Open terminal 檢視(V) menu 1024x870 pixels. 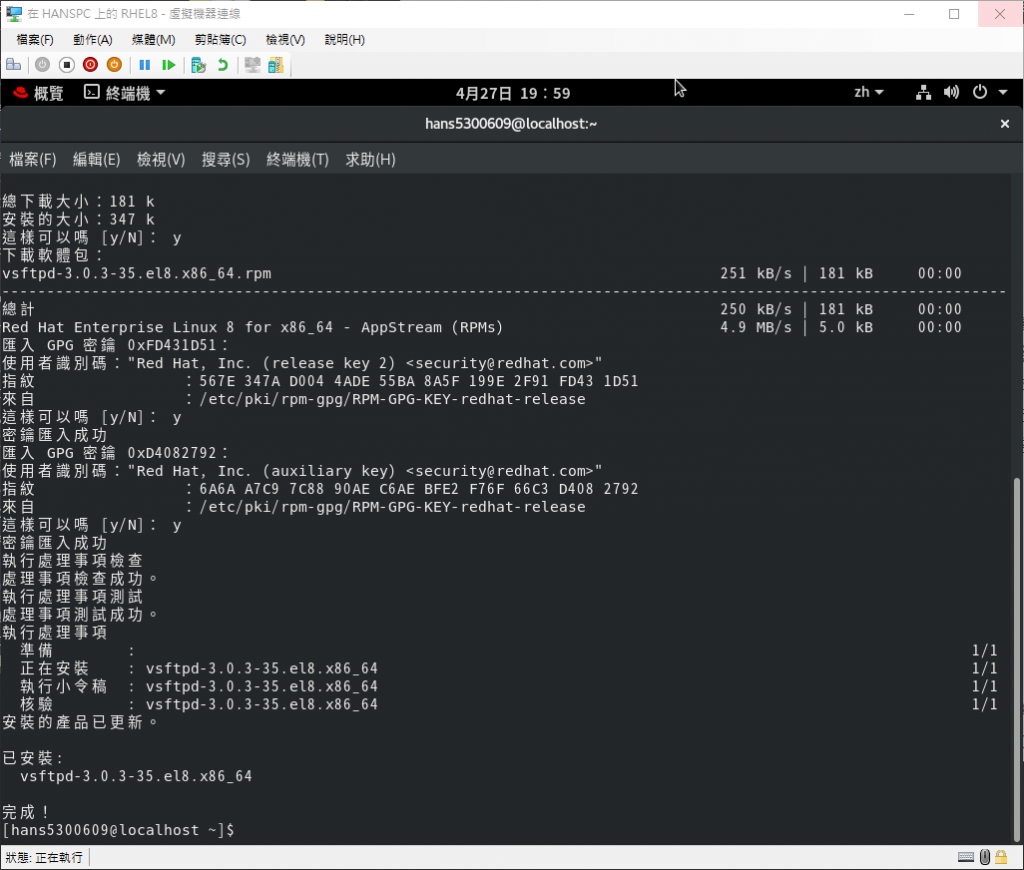click(161, 159)
